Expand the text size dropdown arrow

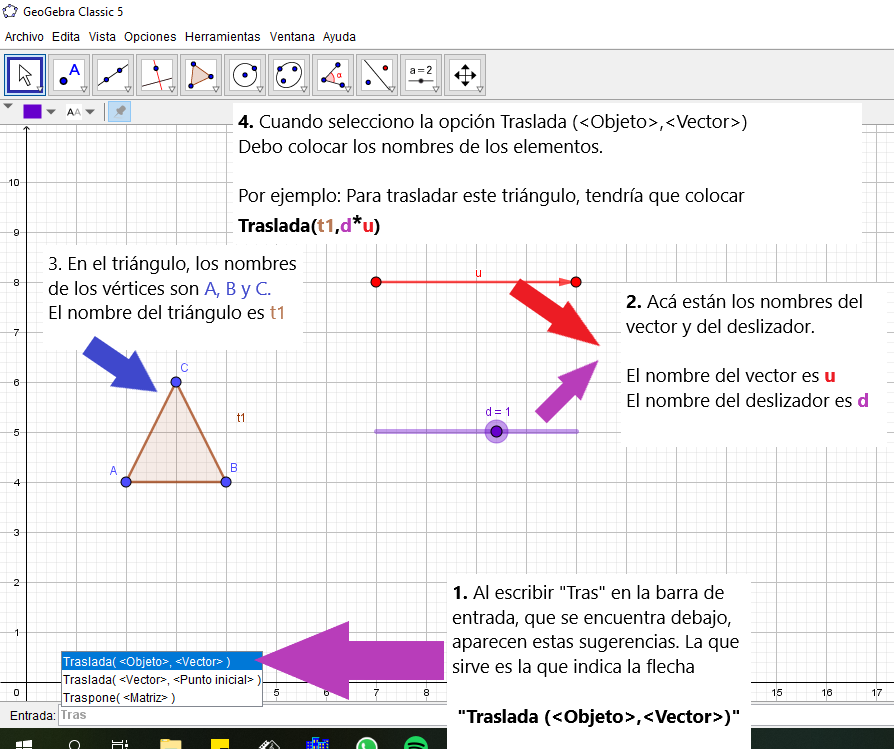click(90, 112)
